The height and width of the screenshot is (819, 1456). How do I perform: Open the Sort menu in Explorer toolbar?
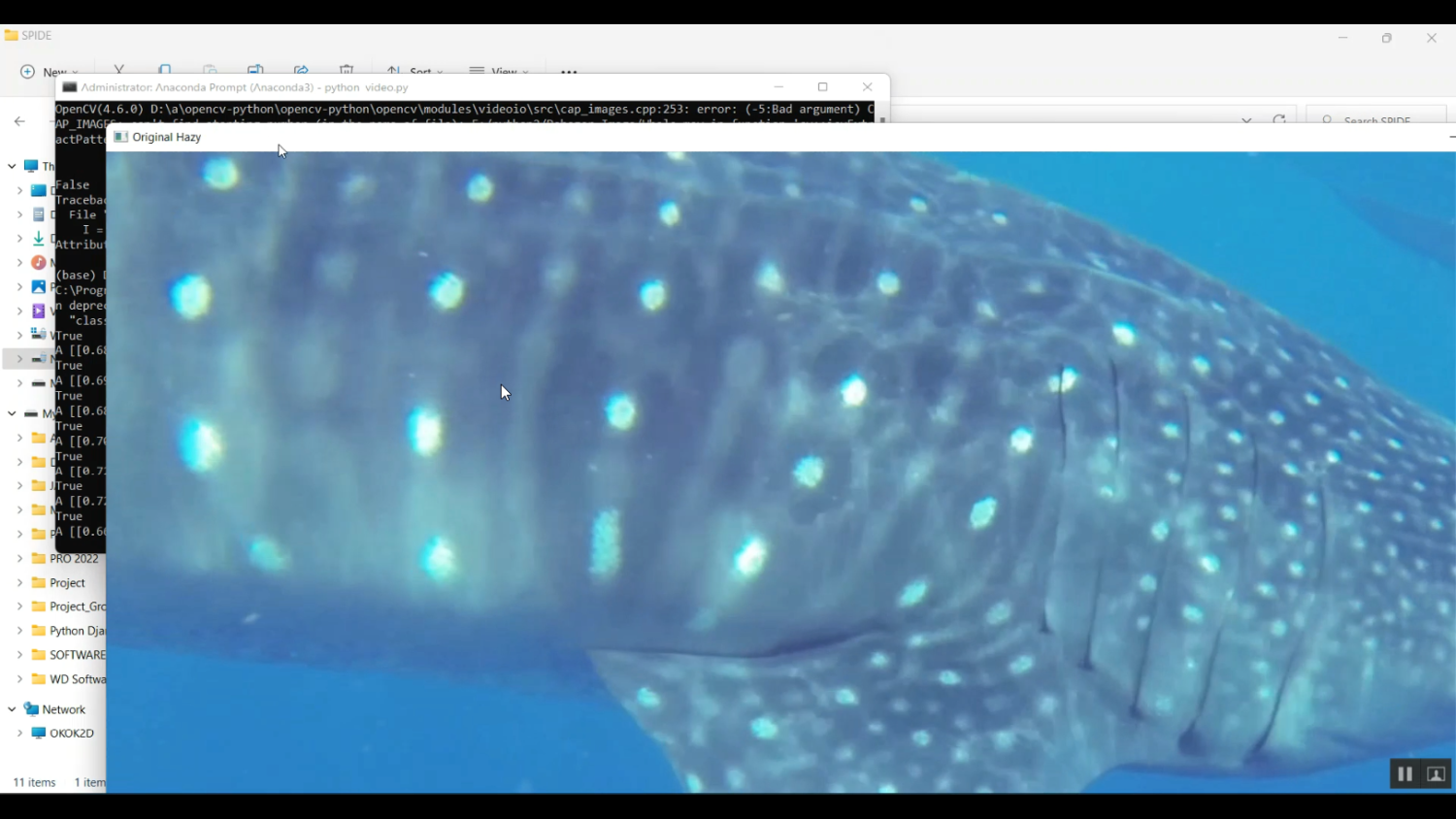414,72
